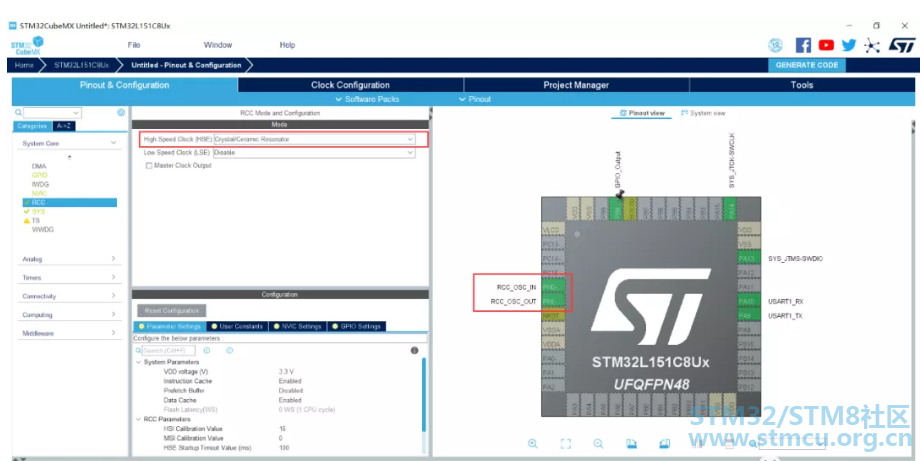This screenshot has width=921, height=461.
Task: Fit chip to view with best-fit icon
Action: pos(566,444)
